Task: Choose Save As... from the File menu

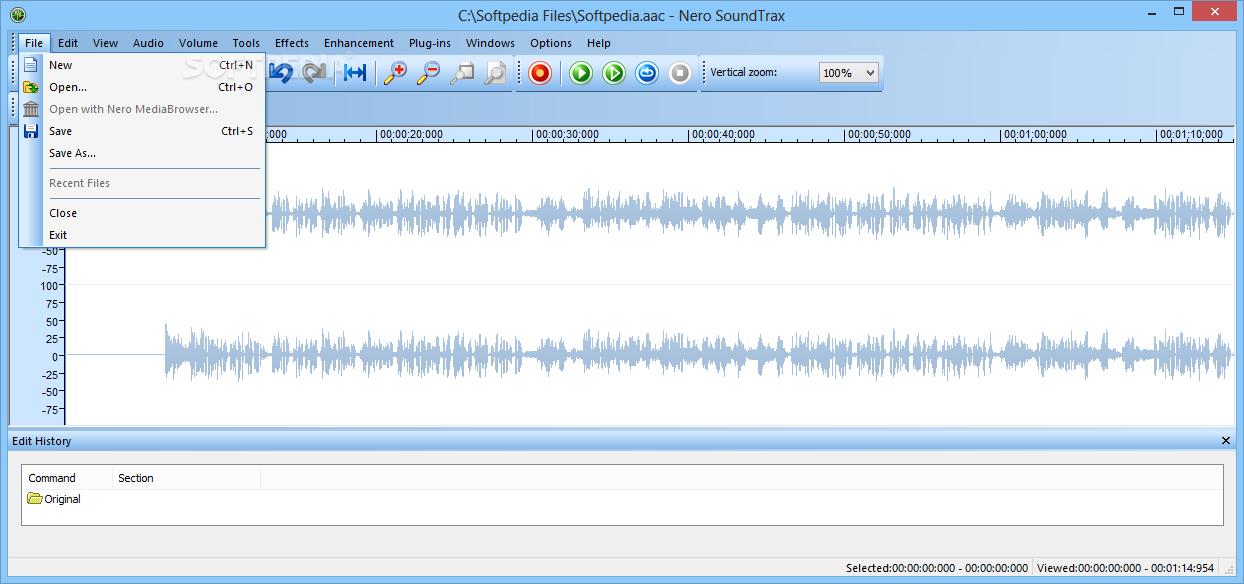Action: (142, 153)
